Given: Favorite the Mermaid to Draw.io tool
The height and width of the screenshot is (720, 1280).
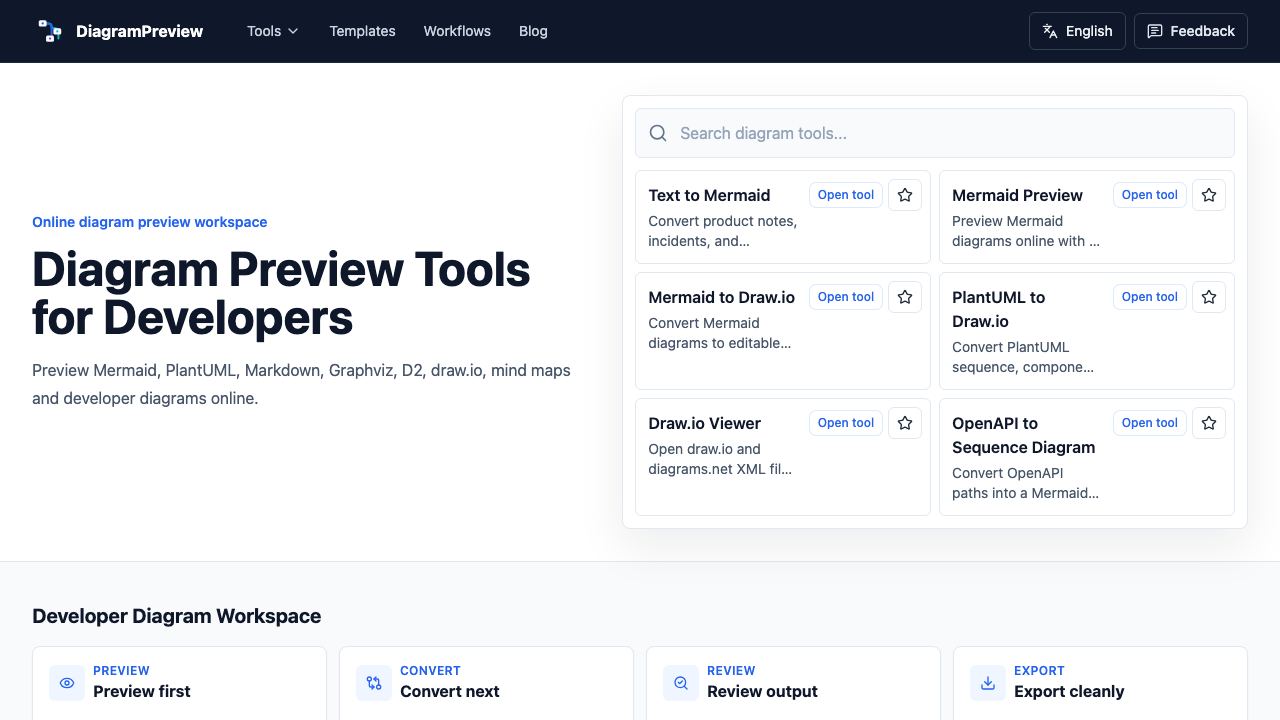Looking at the screenshot, I should pos(905,297).
